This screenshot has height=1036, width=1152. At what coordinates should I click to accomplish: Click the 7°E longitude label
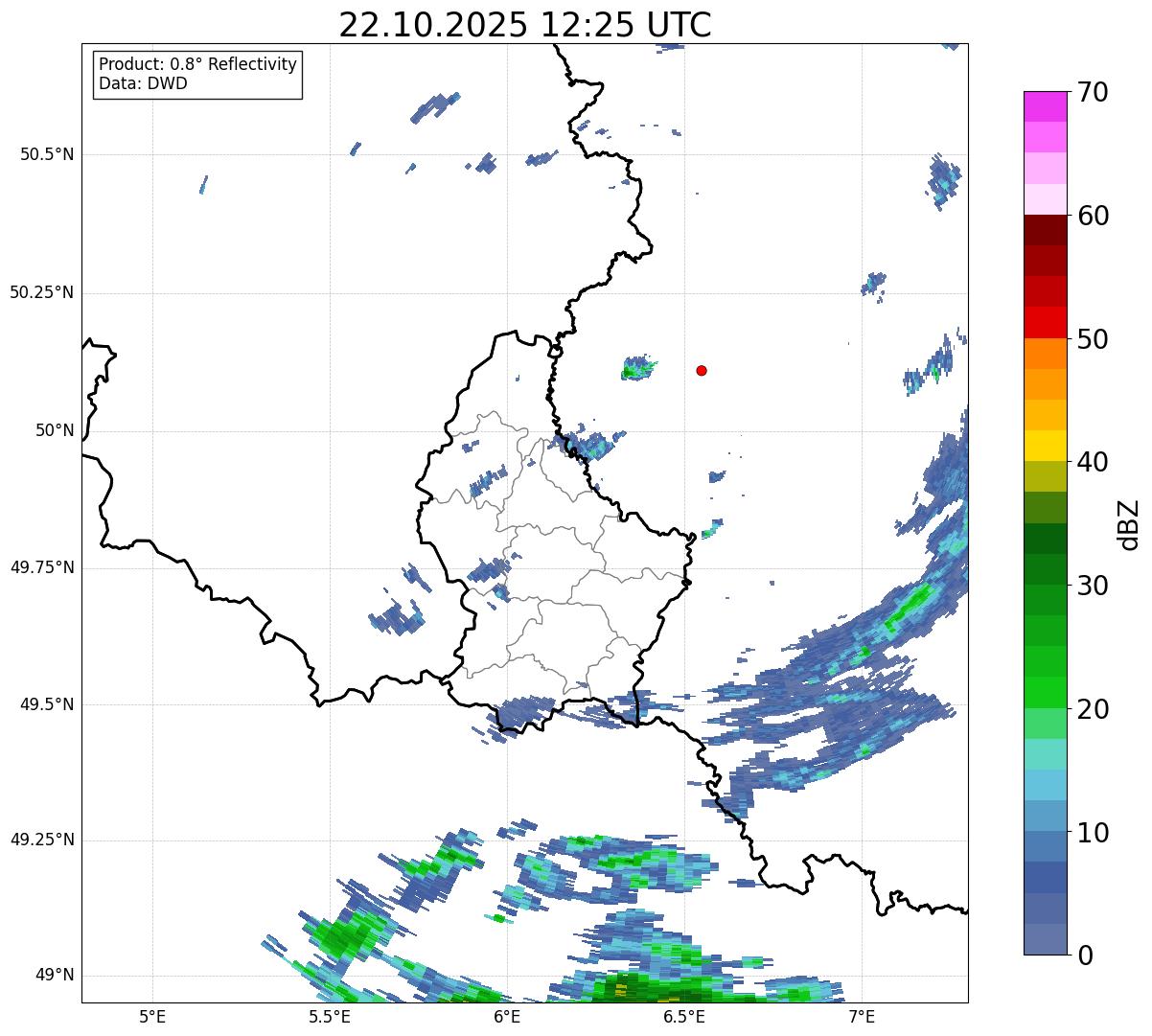[862, 1016]
